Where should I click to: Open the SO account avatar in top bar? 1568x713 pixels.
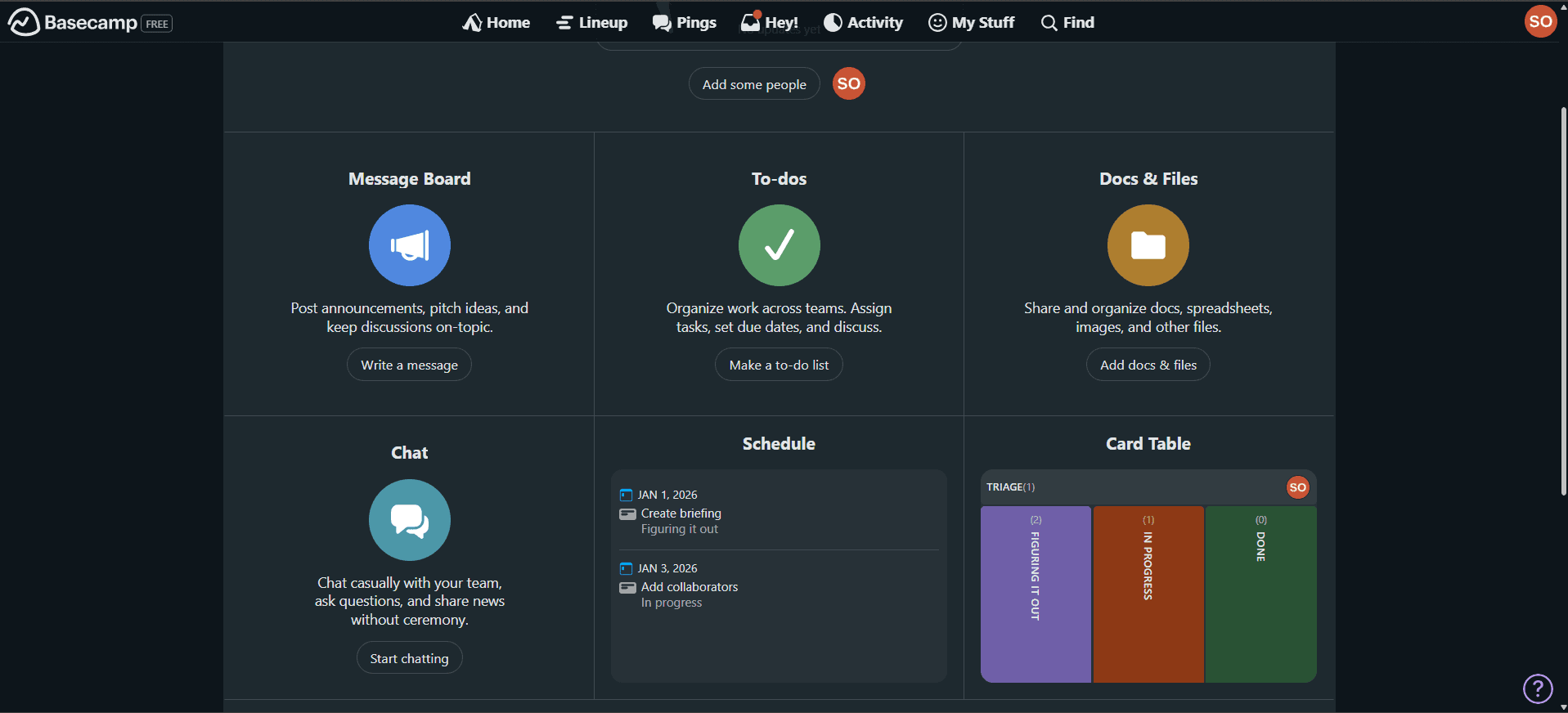click(1540, 22)
